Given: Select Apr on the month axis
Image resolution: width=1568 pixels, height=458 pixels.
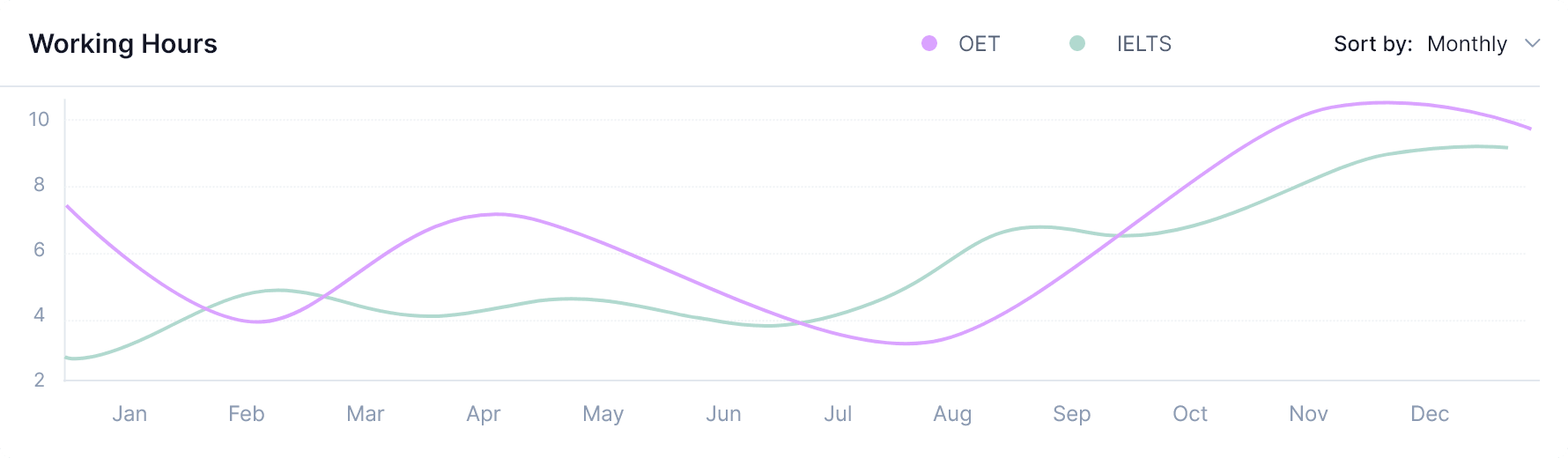Looking at the screenshot, I should coord(484,414).
